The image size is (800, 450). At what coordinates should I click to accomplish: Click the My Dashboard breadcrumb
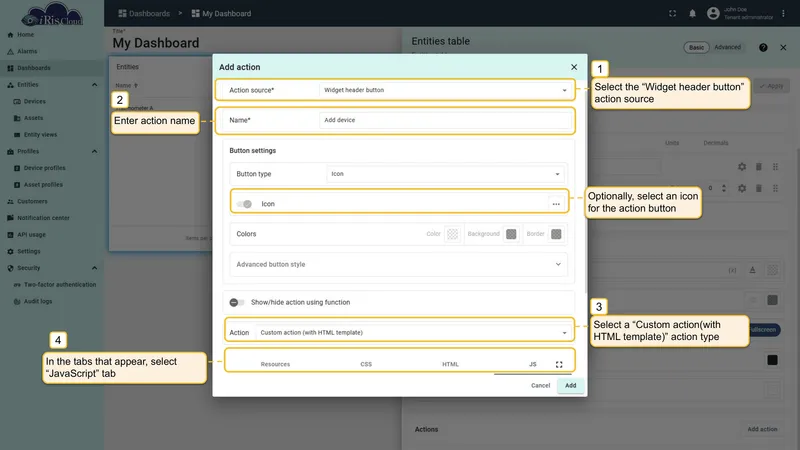pyautogui.click(x=221, y=14)
